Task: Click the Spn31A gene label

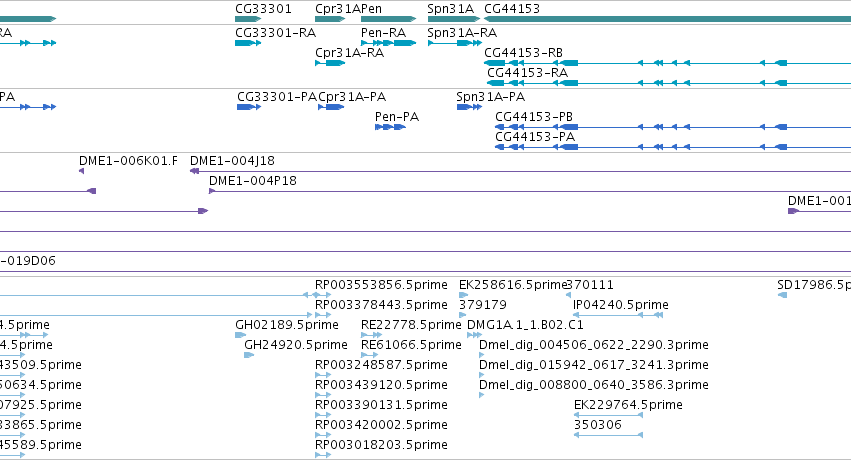Action: click(450, 9)
